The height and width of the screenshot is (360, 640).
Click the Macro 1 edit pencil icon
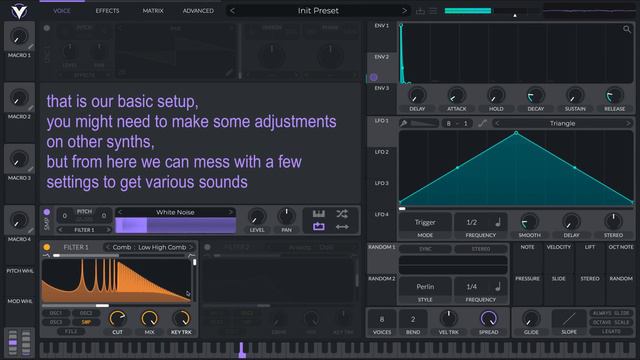click(x=31, y=47)
